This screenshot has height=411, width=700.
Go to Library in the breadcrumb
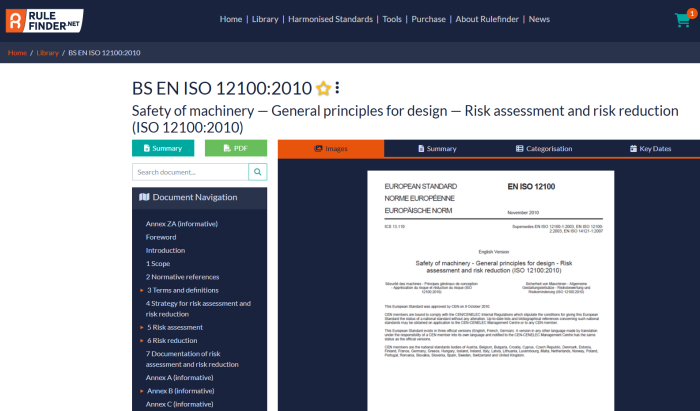pos(47,52)
